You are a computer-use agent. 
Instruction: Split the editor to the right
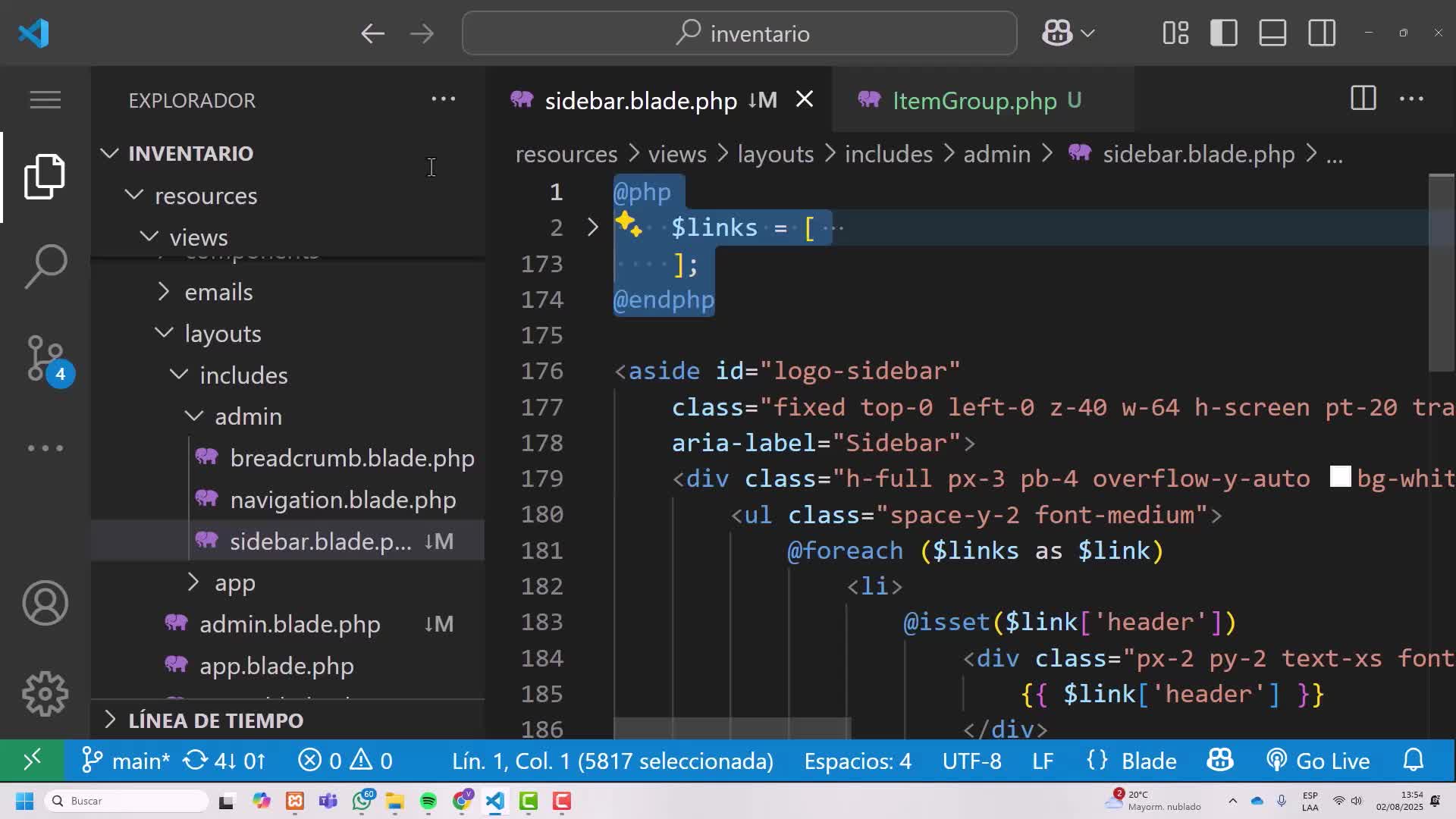coord(1363,99)
